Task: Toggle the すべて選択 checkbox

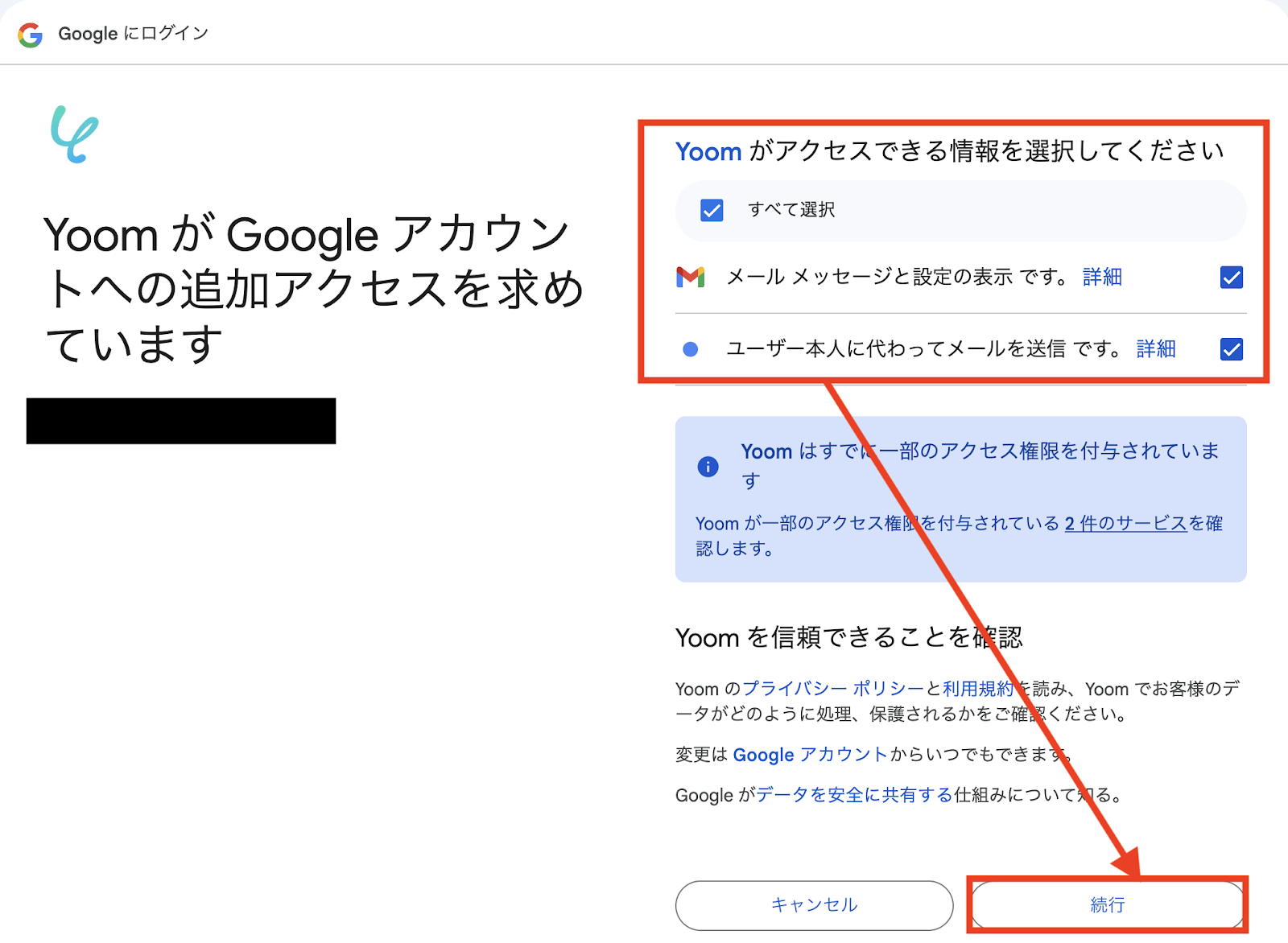Action: [712, 210]
